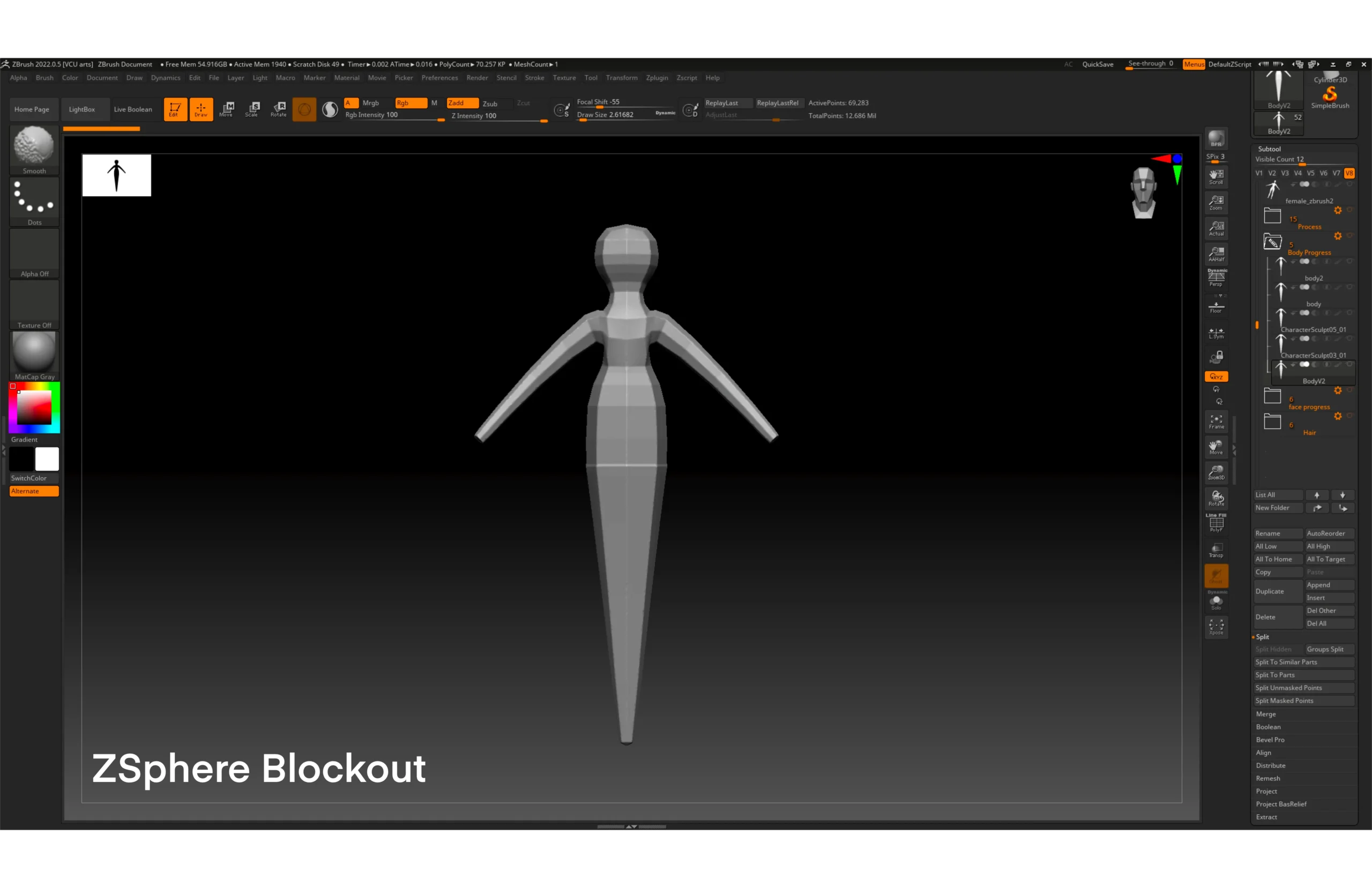The image size is (1372, 888).
Task: Click the AAHalf view icon
Action: (1216, 254)
